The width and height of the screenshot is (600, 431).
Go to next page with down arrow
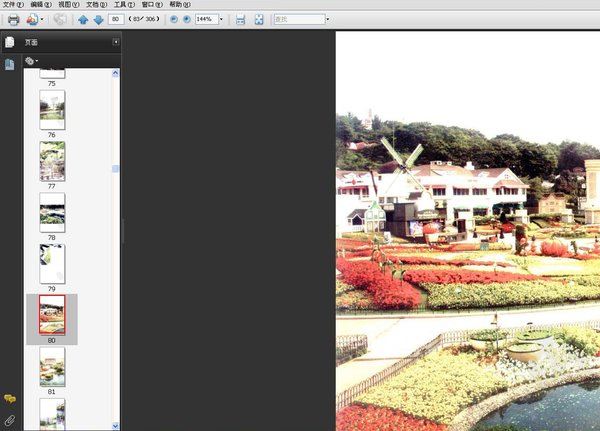click(x=98, y=20)
